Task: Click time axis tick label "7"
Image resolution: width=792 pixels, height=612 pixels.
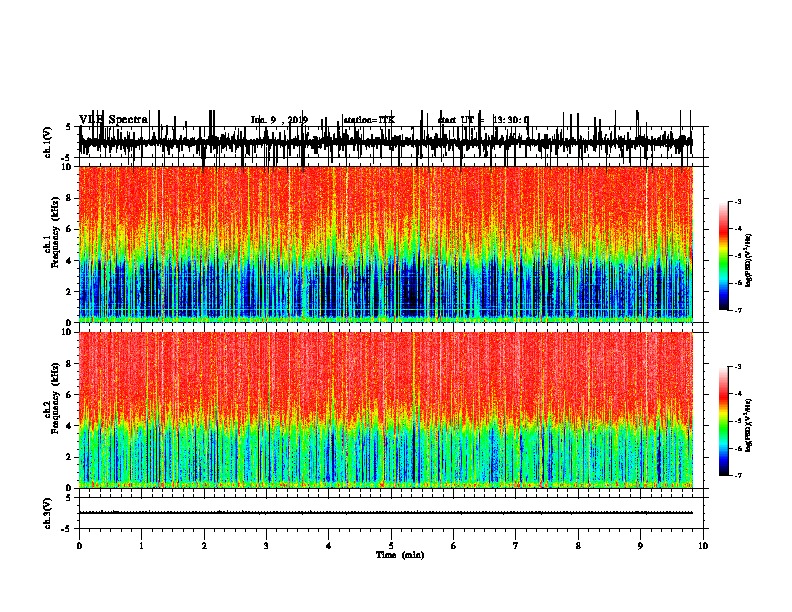Action: pyautogui.click(x=516, y=546)
